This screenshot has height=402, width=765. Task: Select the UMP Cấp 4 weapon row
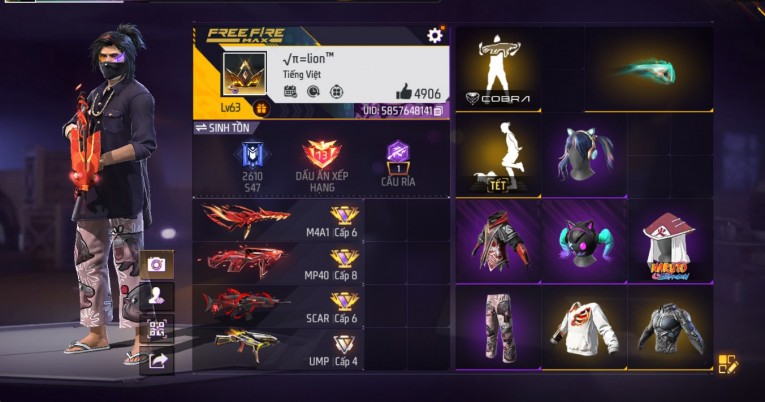278,349
